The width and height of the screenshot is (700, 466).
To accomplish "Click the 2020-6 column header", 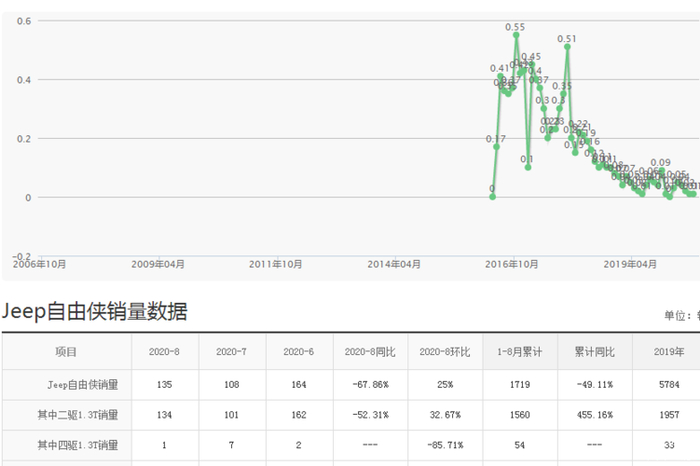I will 299,352.
